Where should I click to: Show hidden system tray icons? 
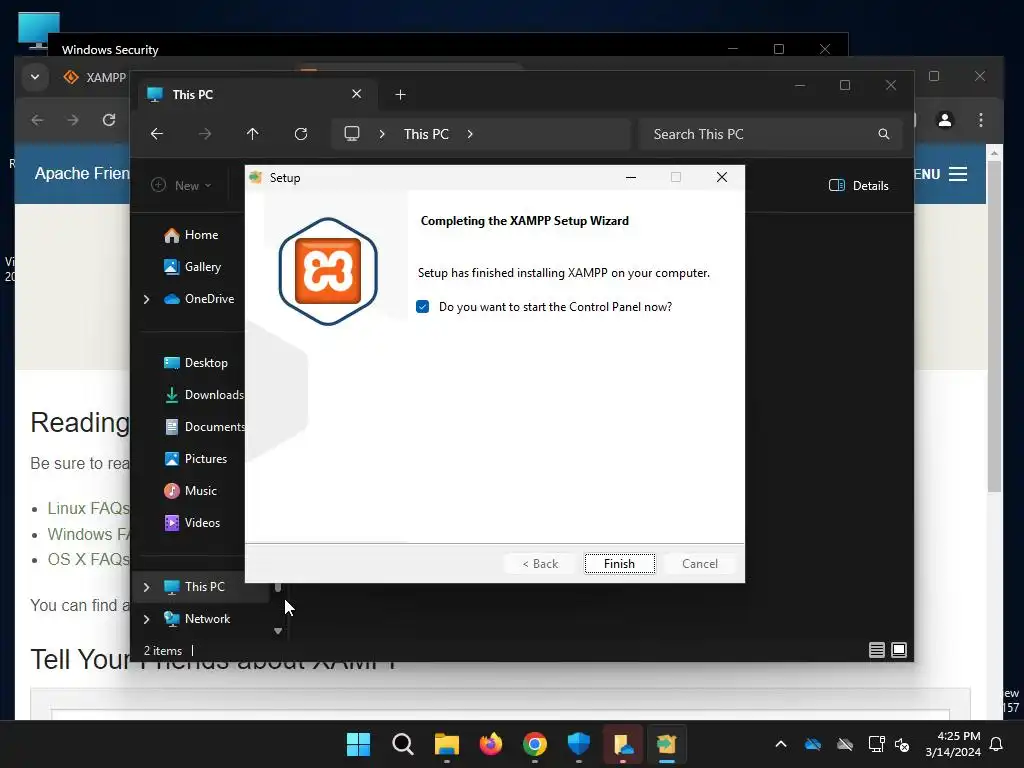pyautogui.click(x=780, y=744)
